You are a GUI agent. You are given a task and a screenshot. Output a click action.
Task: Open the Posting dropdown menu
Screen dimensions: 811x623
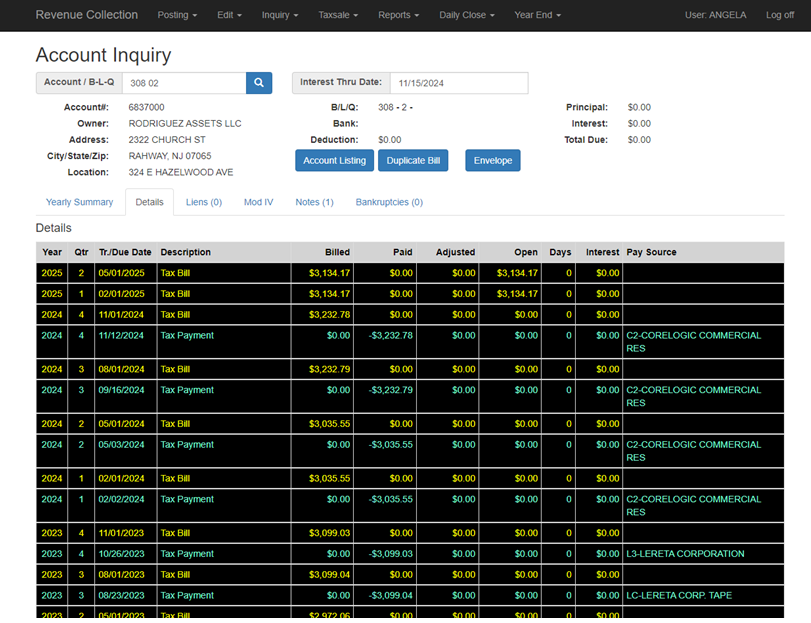click(177, 15)
